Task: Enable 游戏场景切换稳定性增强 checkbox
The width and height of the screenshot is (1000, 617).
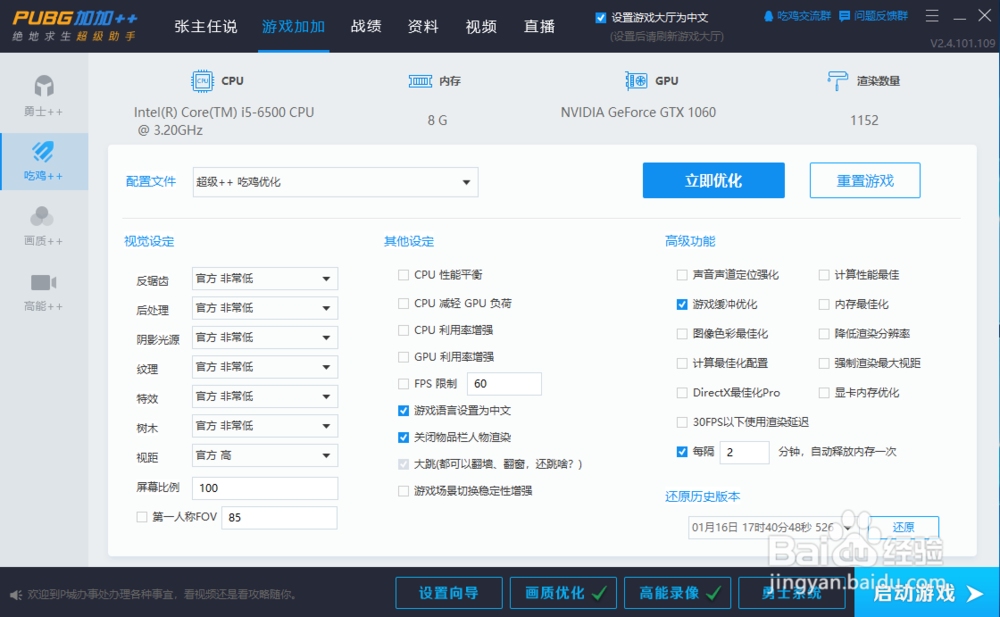Action: tap(403, 491)
